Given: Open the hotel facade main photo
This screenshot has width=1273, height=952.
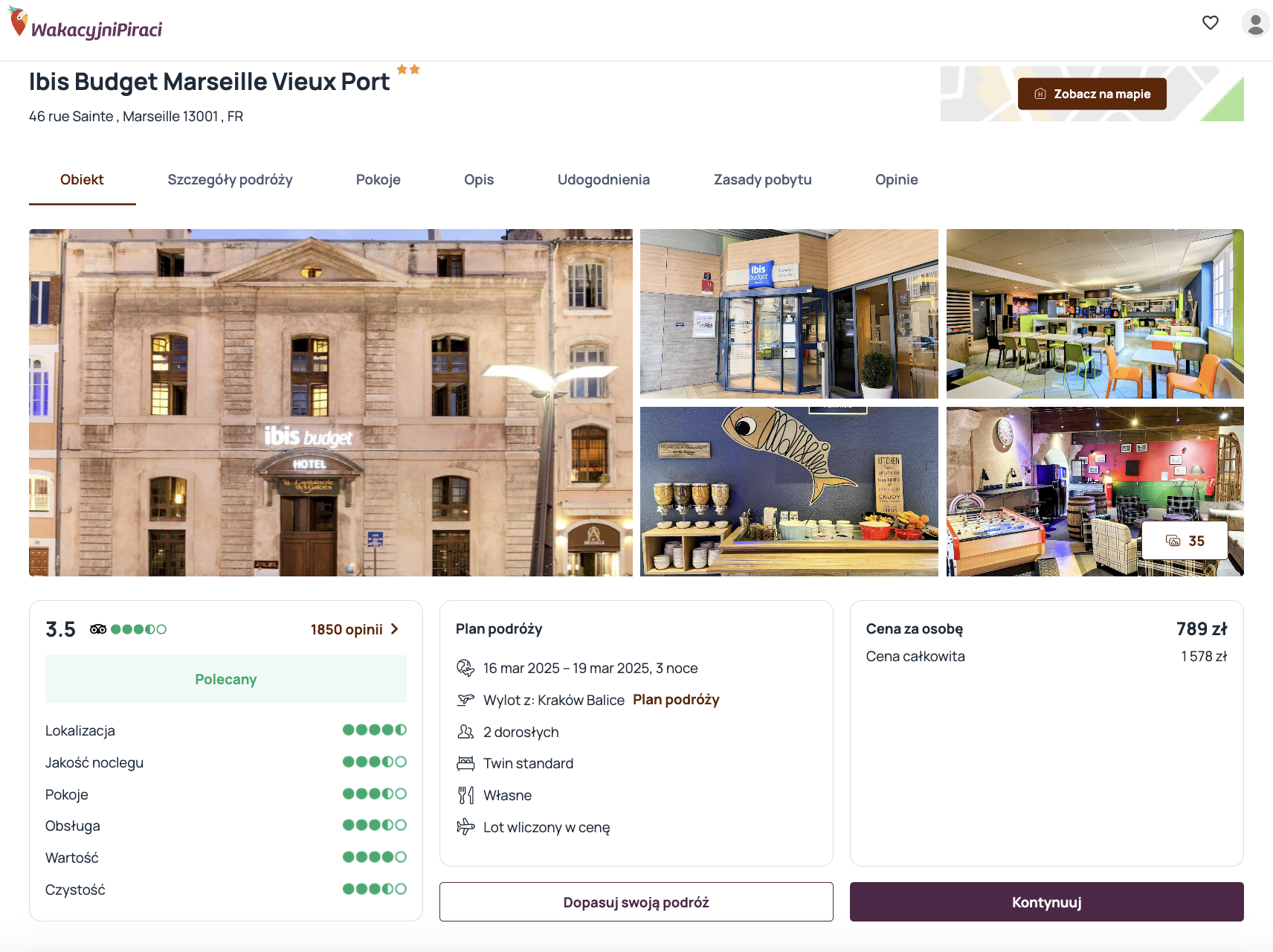Looking at the screenshot, I should coord(331,402).
